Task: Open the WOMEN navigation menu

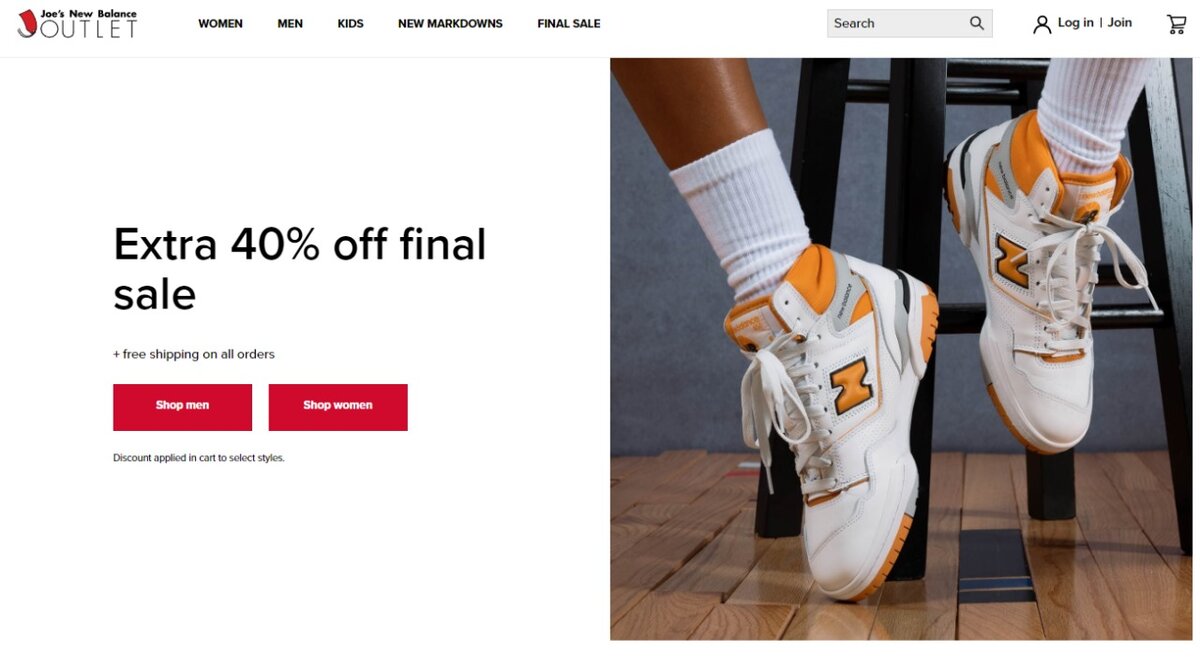Action: [x=220, y=24]
